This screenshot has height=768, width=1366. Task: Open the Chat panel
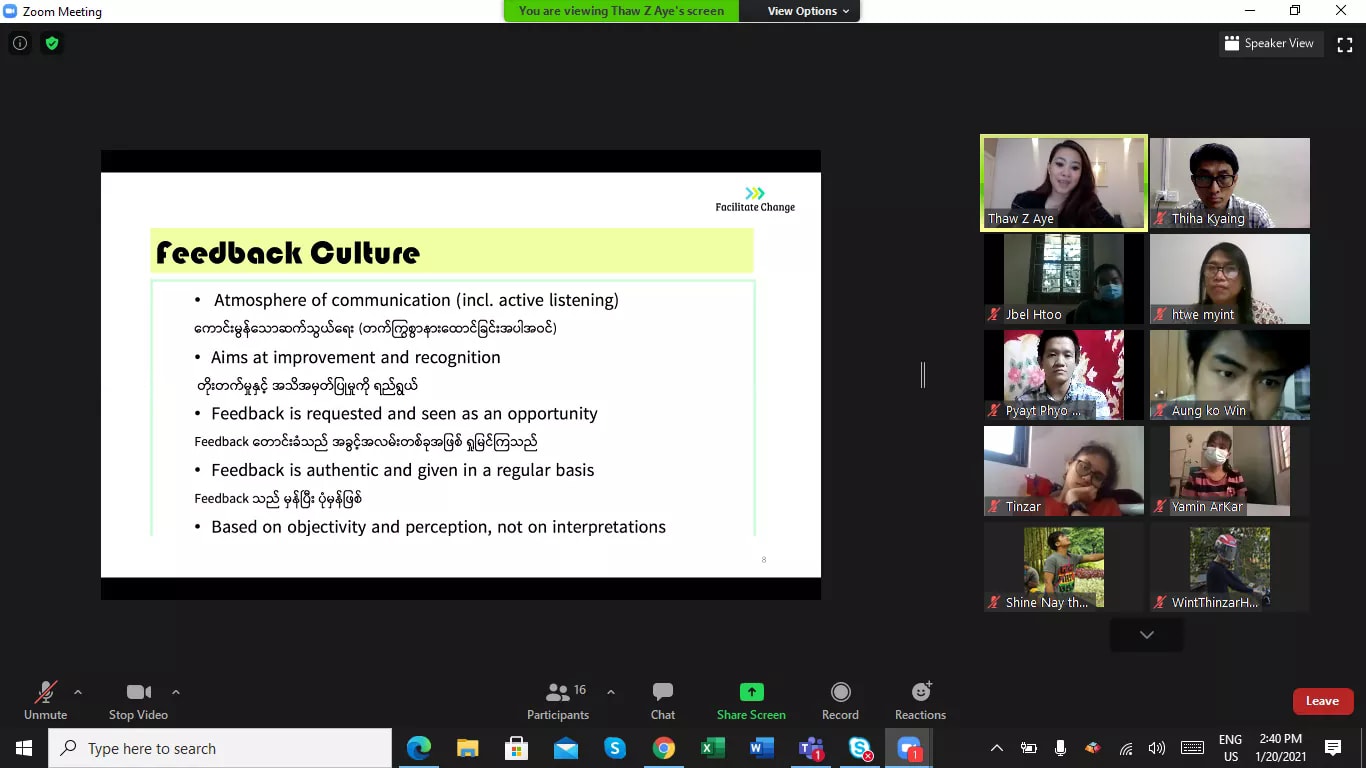pyautogui.click(x=663, y=700)
